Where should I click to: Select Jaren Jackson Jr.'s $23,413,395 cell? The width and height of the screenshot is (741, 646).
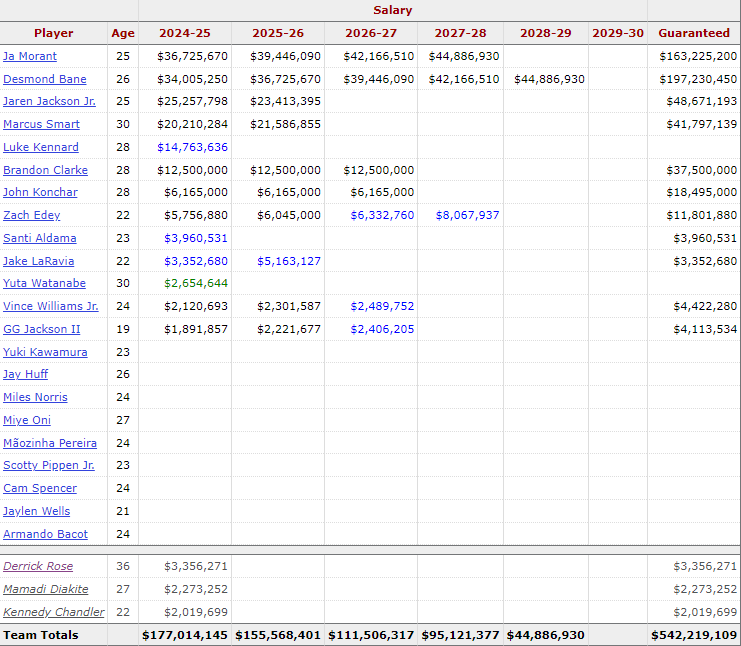(x=285, y=101)
